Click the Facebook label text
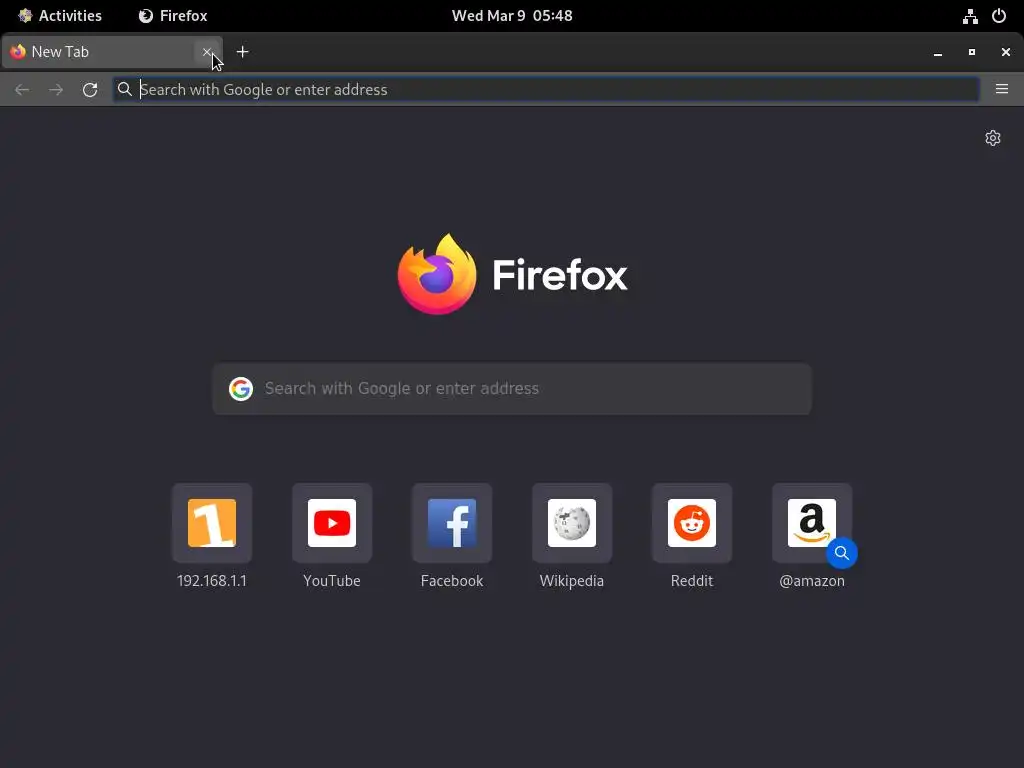Screen dimensions: 1024x768 click(452, 581)
